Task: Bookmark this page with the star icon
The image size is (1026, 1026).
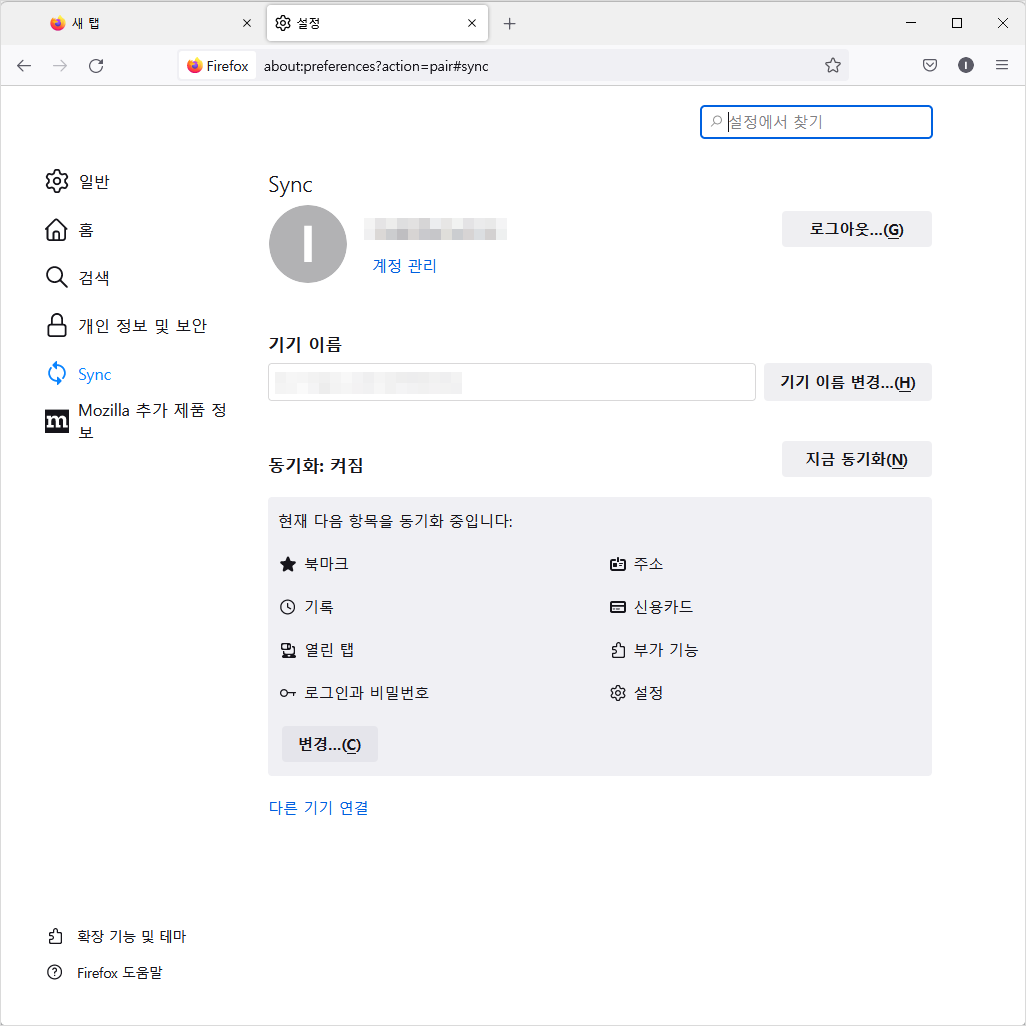Action: 832,65
